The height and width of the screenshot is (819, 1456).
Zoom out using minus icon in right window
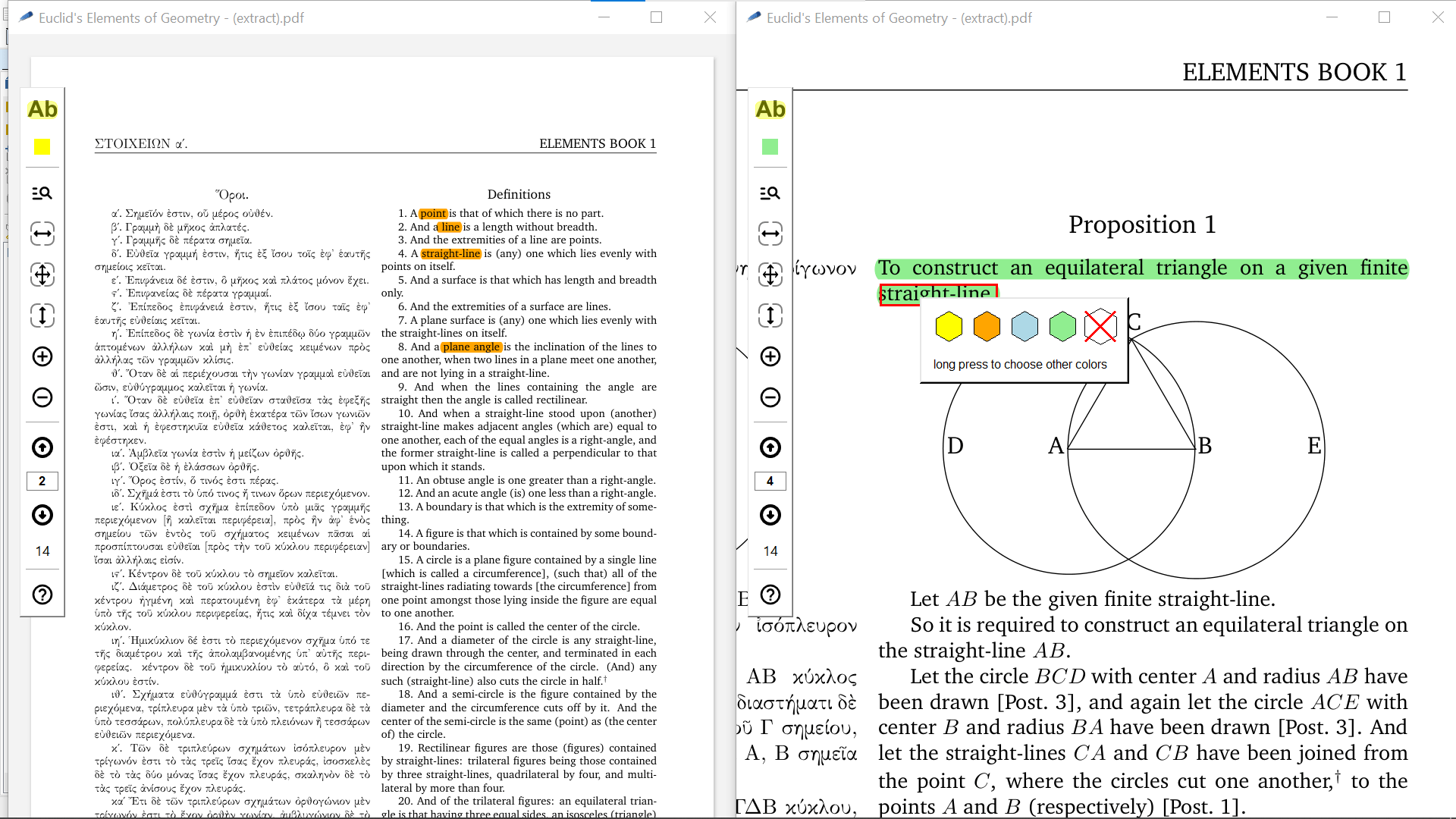[x=770, y=397]
